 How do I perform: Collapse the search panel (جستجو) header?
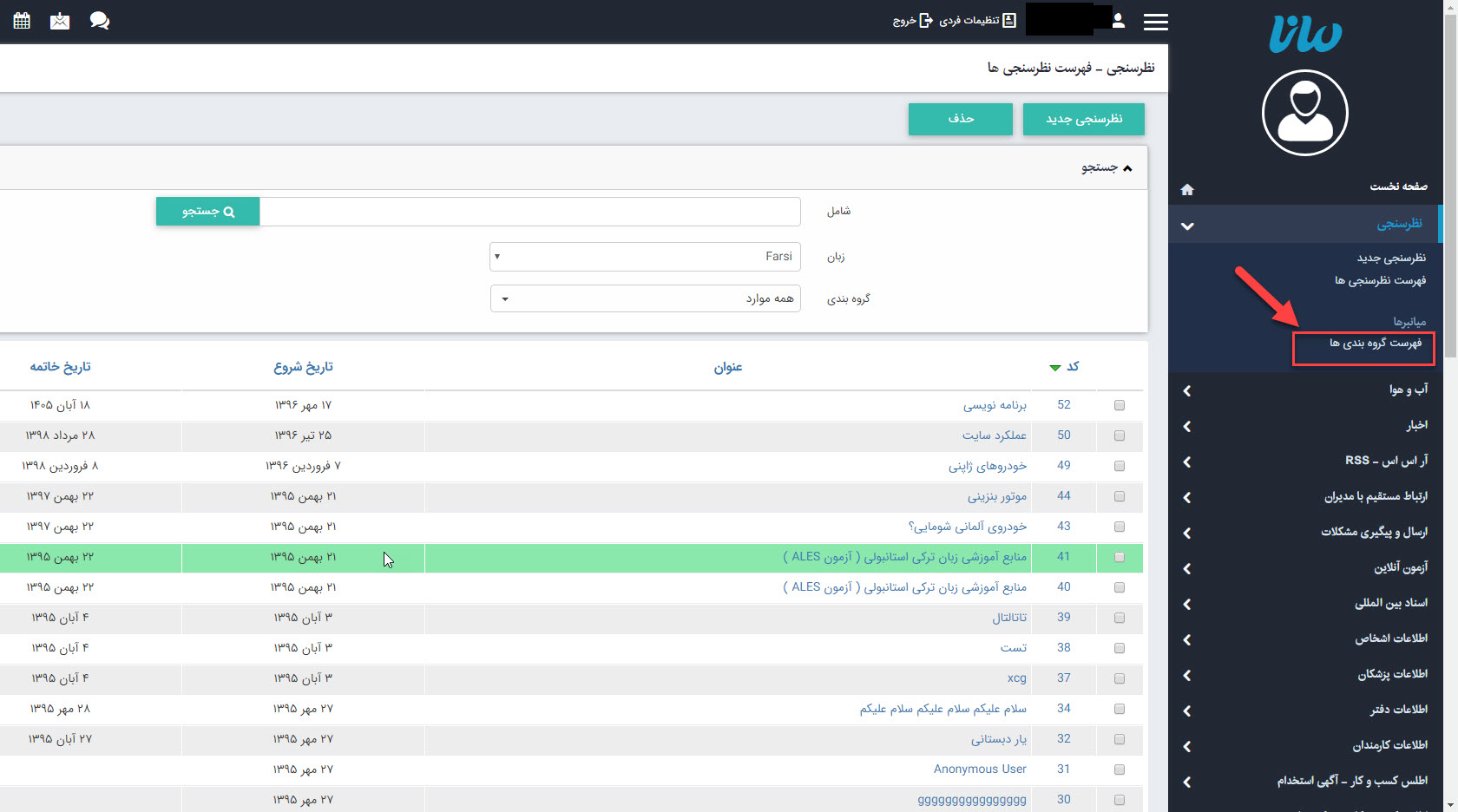point(1106,167)
